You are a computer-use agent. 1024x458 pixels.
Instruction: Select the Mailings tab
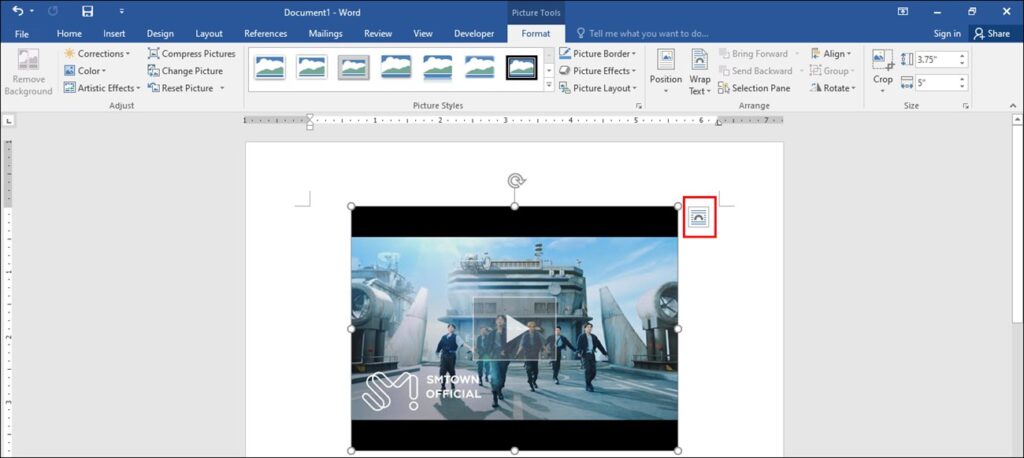pyautogui.click(x=326, y=33)
